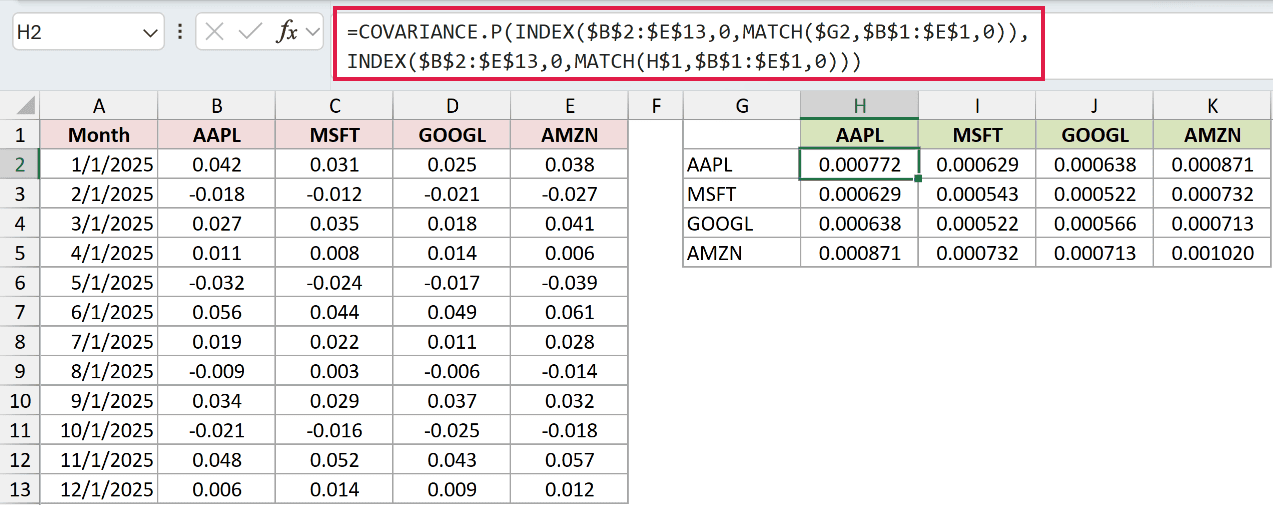
Task: Click the covariance cell 0.000772
Action: click(x=859, y=165)
